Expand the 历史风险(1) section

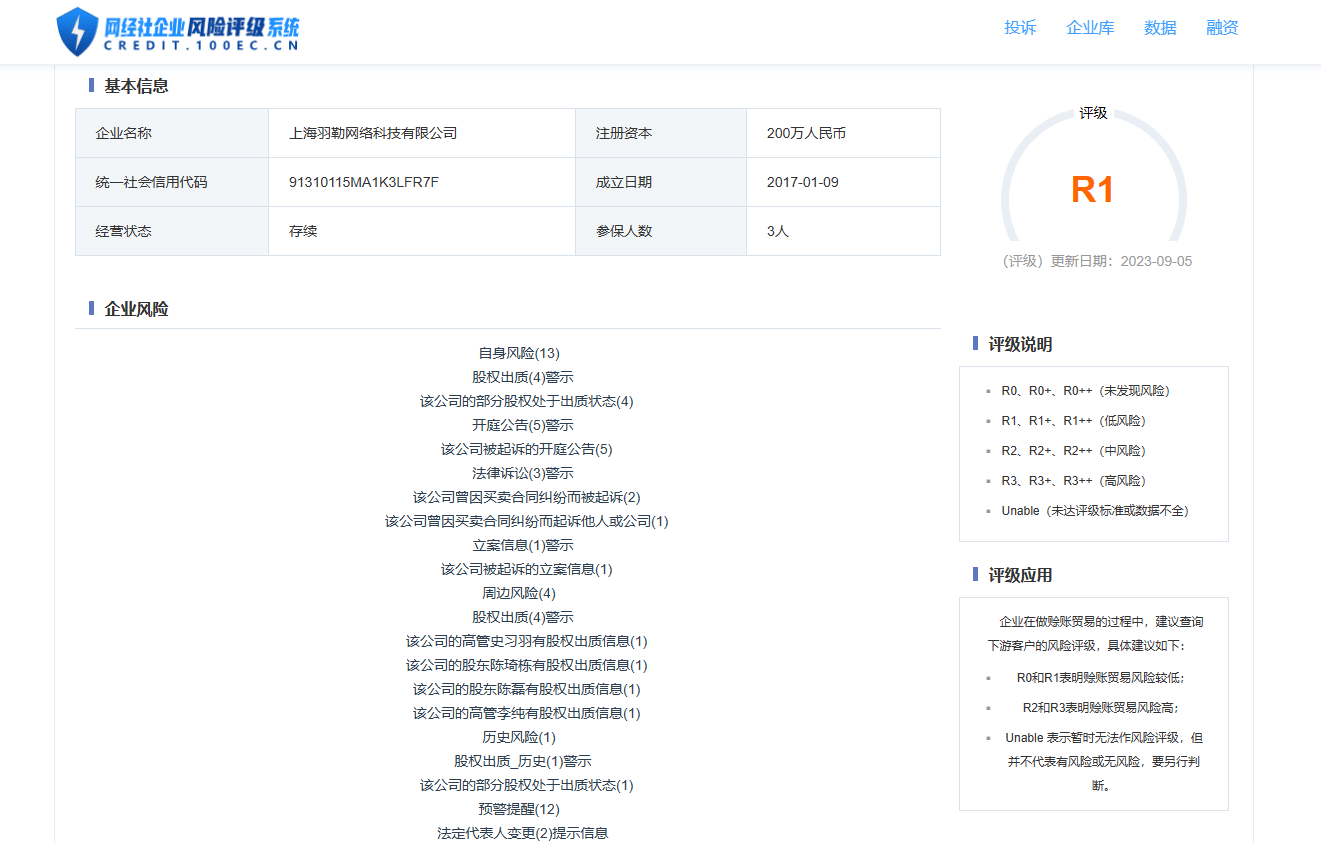point(519,737)
